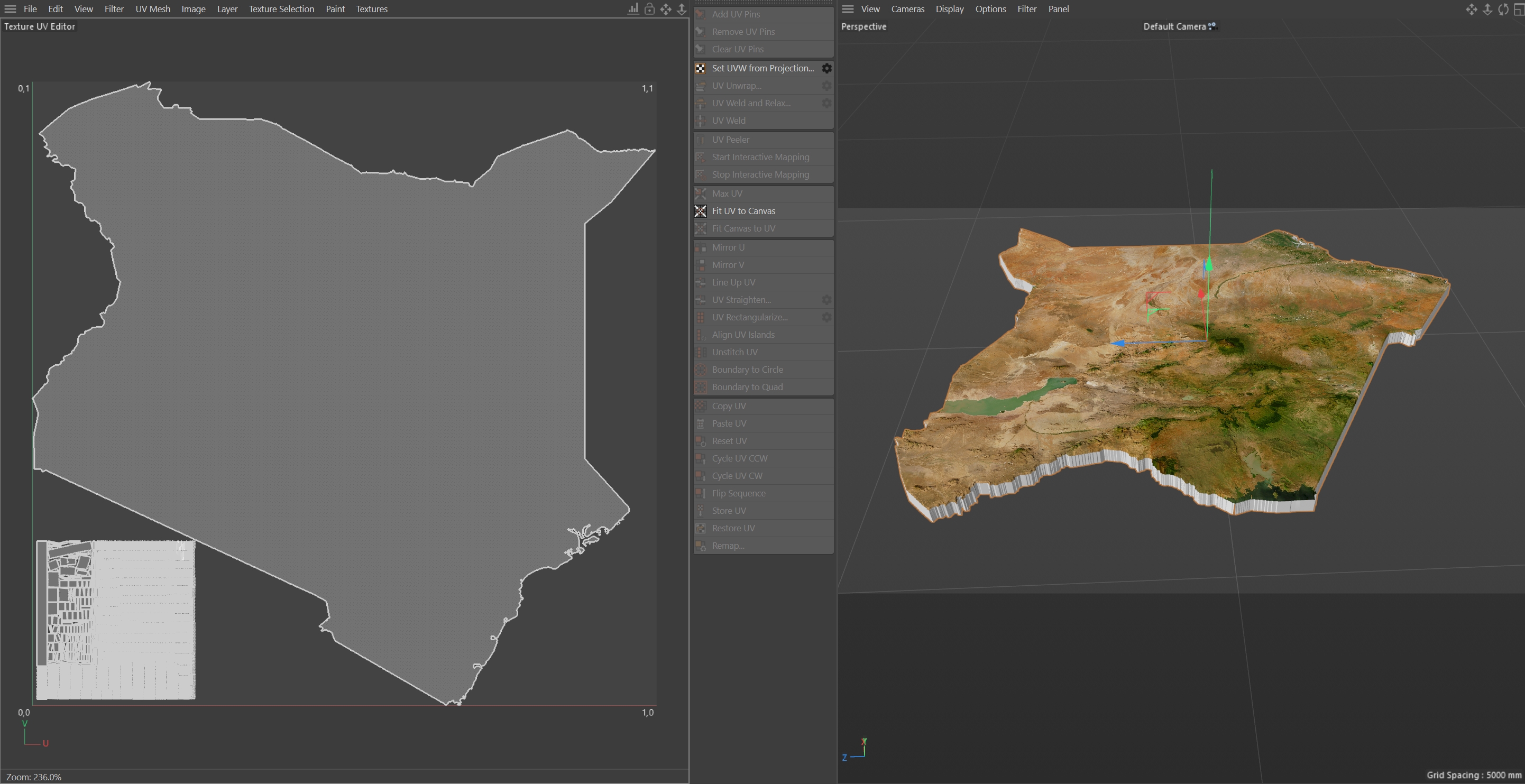Click the Set UVW from Projection checker icon
Screen dimensions: 1525x784
(x=700, y=68)
